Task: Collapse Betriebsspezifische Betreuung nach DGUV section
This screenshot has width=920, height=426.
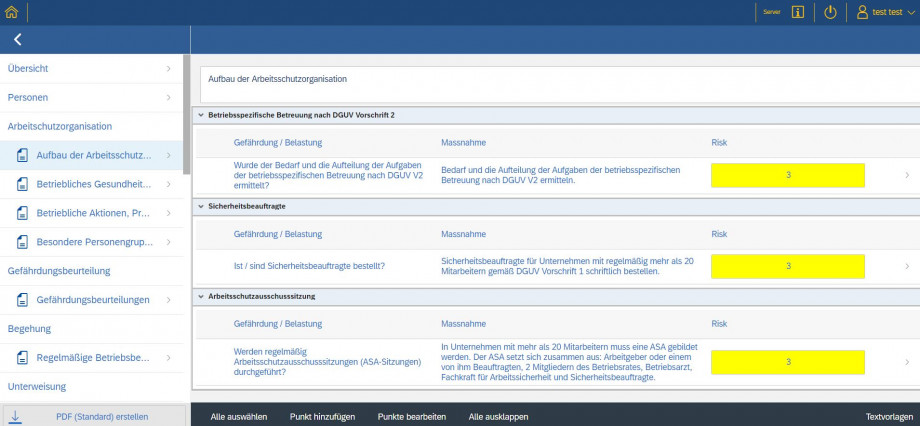Action: (x=201, y=116)
